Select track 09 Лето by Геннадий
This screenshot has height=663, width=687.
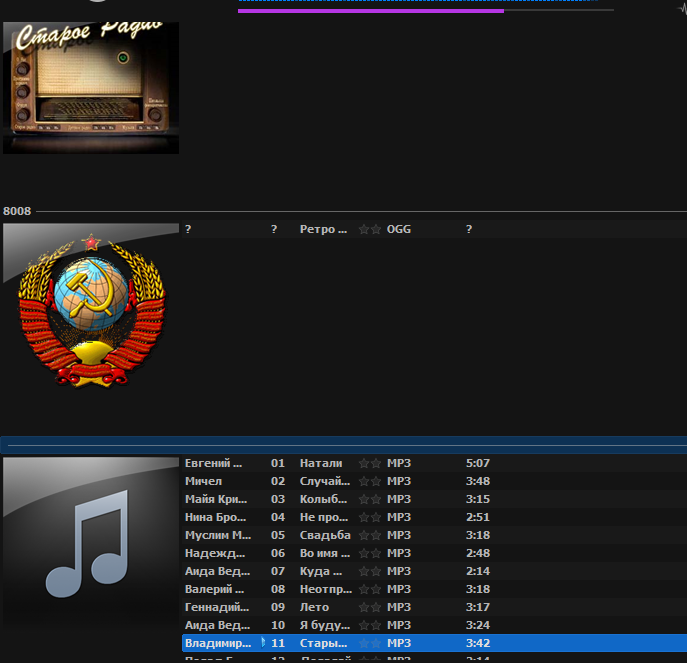click(x=434, y=607)
